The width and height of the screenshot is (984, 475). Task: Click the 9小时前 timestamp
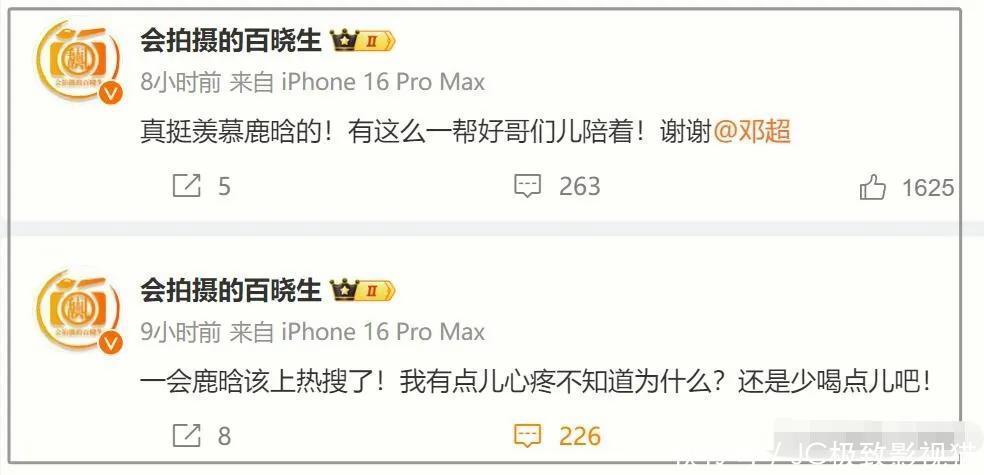181,331
